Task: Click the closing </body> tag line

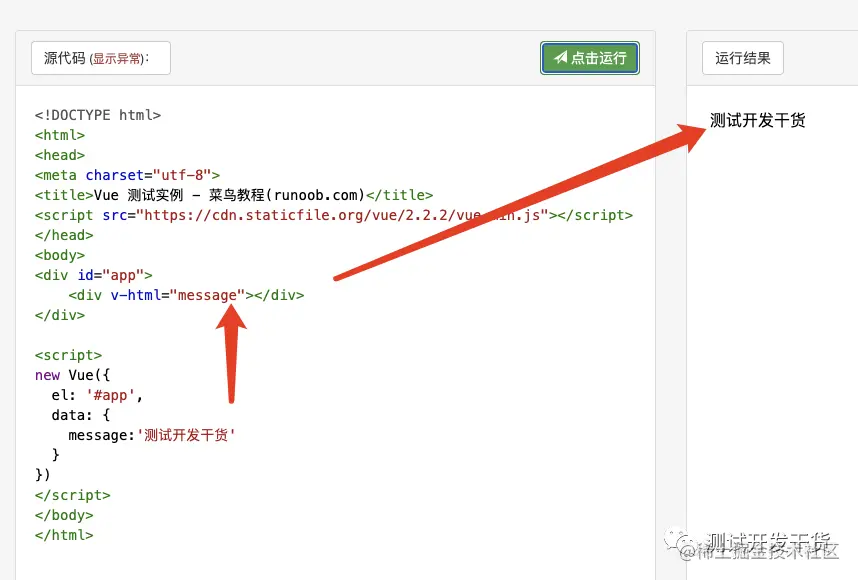Action: 64,515
